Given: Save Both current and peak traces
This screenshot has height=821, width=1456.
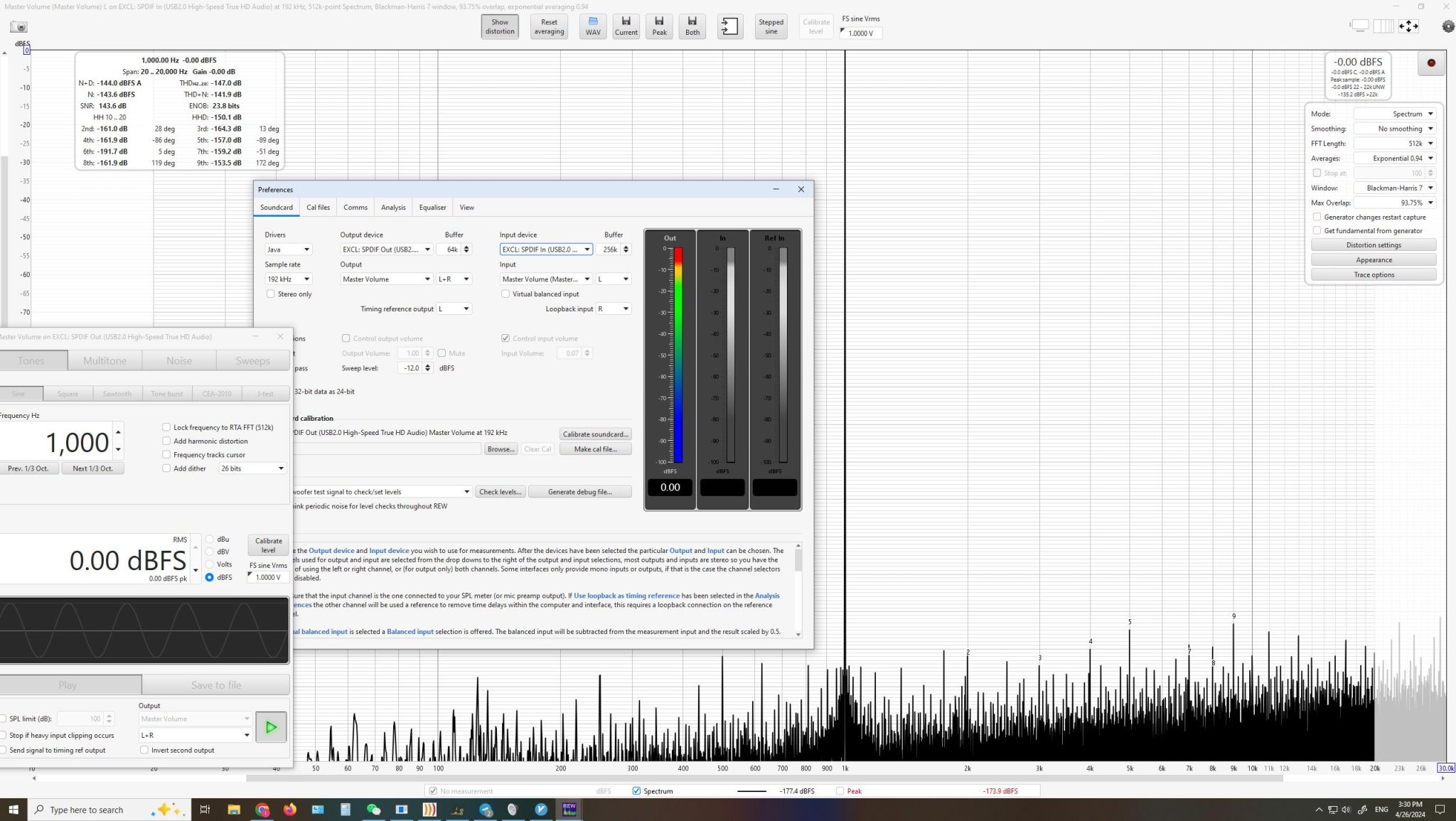Looking at the screenshot, I should coord(692,26).
